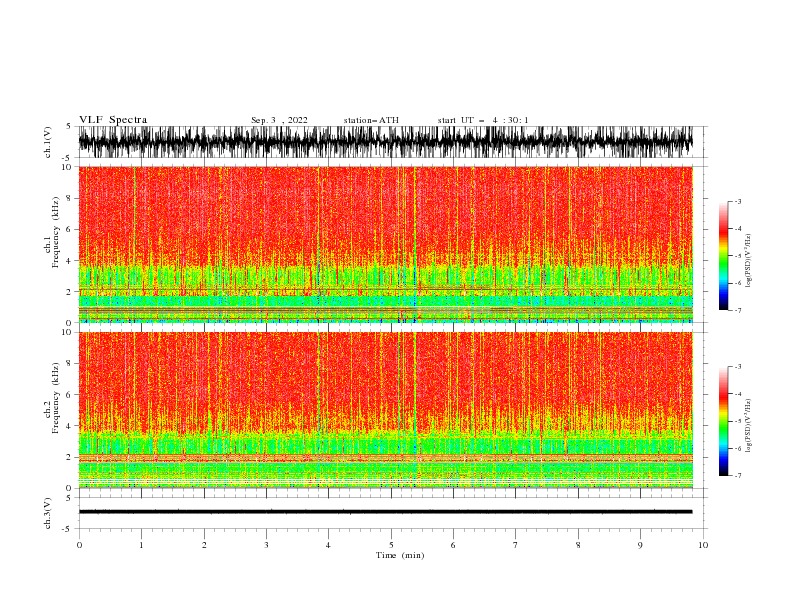
Task: Click the upper color bar's log(PSD) label
Action: [x=748, y=261]
